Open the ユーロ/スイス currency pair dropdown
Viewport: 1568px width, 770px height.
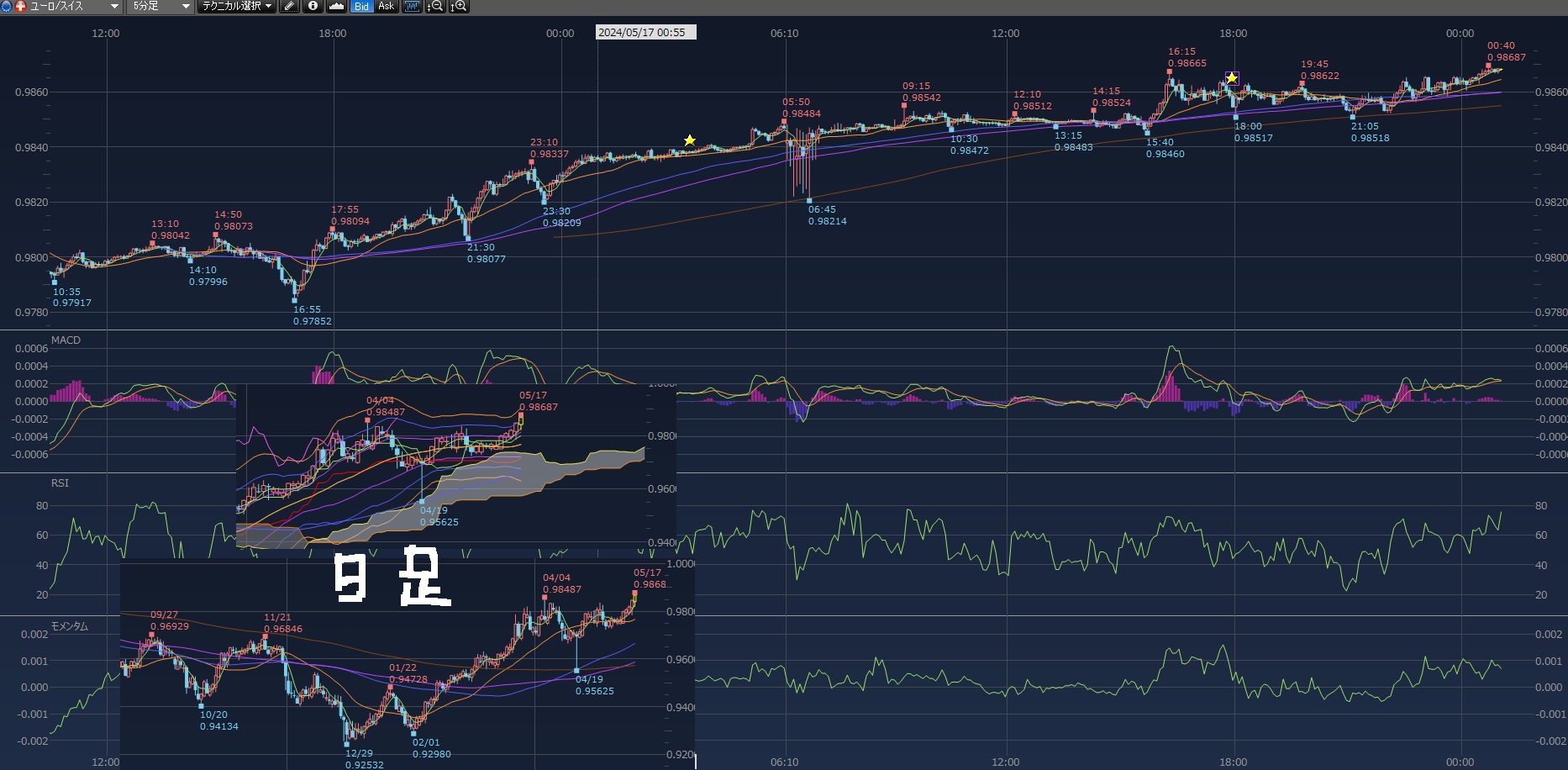[x=114, y=7]
